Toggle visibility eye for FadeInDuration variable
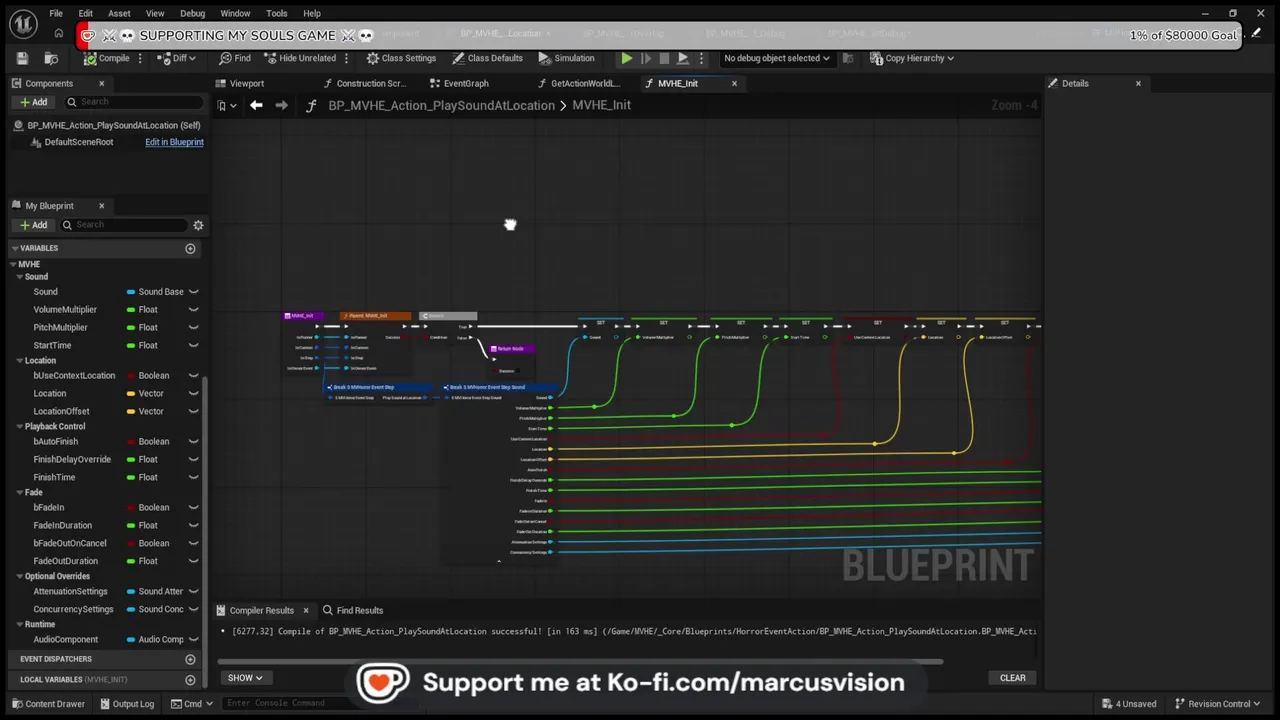Viewport: 1280px width, 720px height. pyautogui.click(x=193, y=526)
